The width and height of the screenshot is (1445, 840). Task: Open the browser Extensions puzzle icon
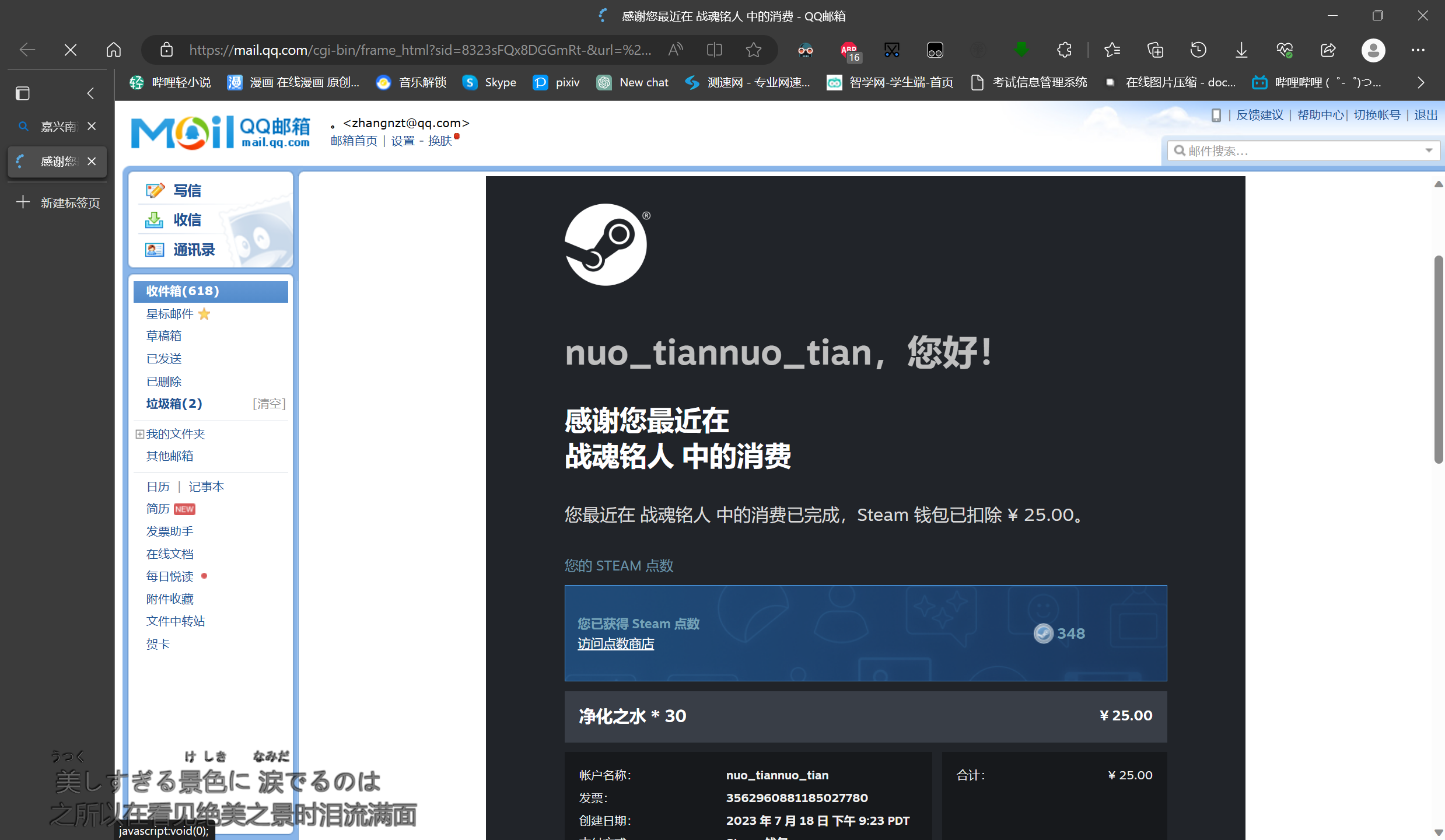[x=1064, y=50]
